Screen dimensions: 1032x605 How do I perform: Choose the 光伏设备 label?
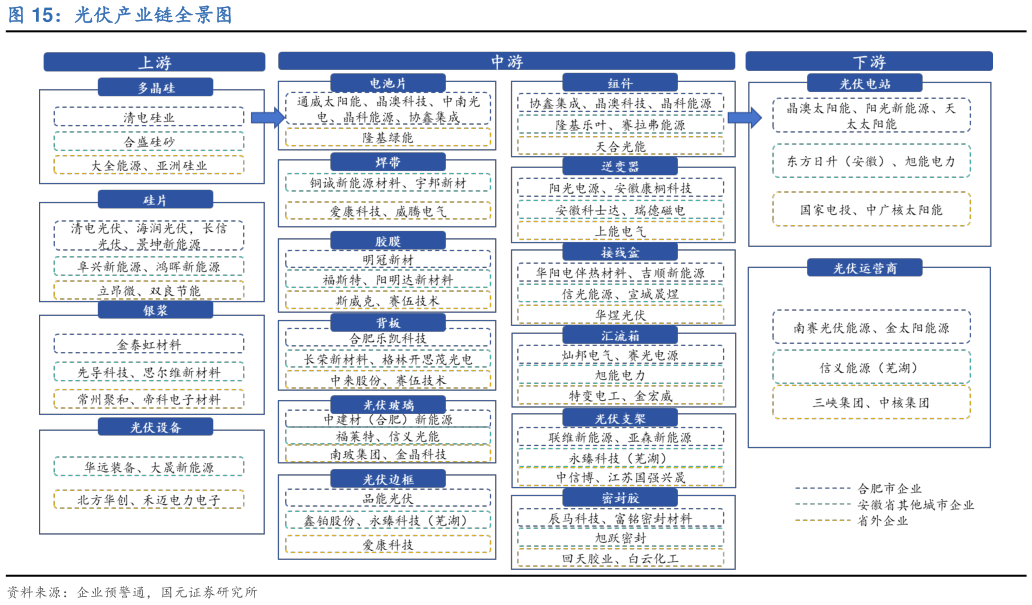click(155, 427)
